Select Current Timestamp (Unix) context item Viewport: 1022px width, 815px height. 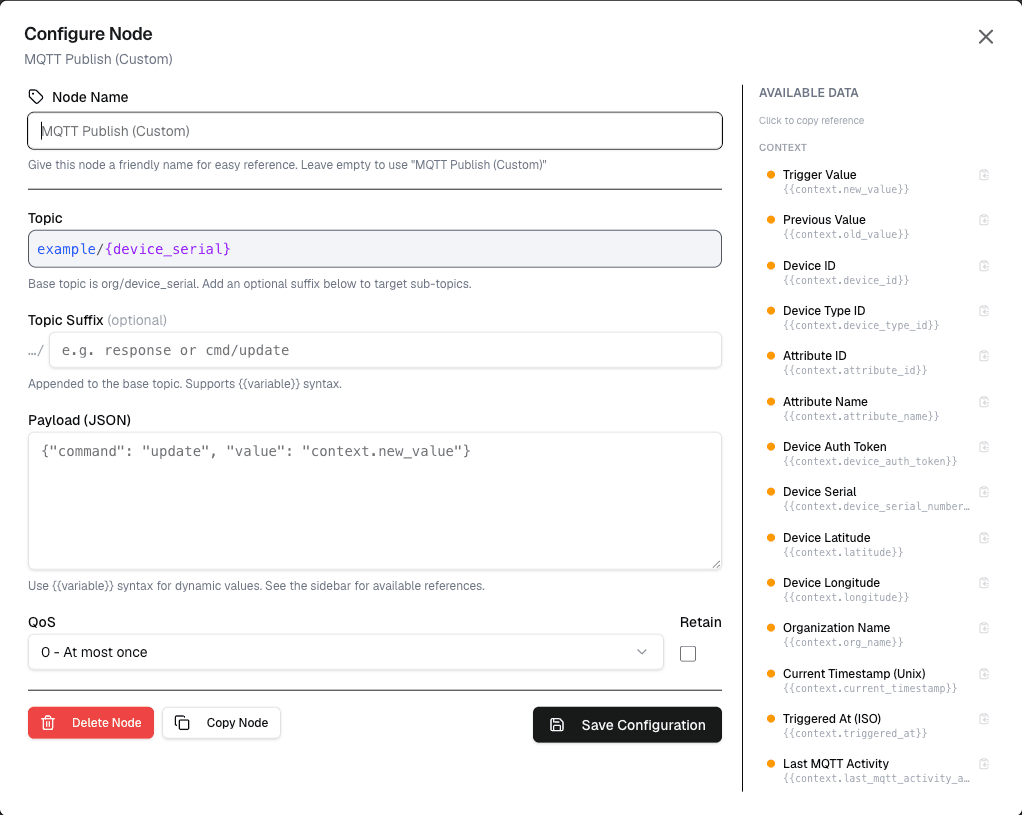(x=877, y=680)
